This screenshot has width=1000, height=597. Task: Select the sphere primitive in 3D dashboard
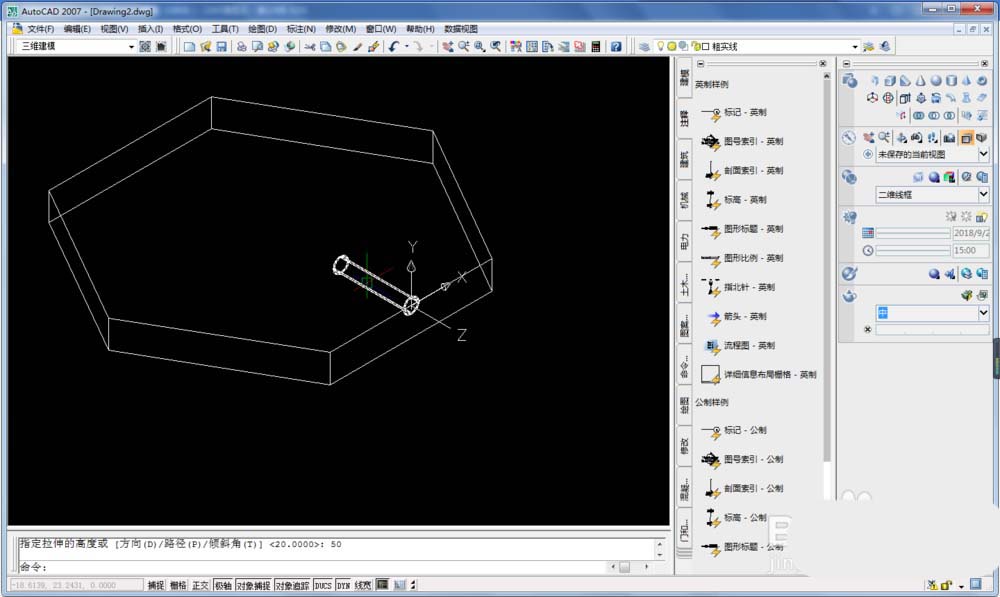(x=935, y=81)
